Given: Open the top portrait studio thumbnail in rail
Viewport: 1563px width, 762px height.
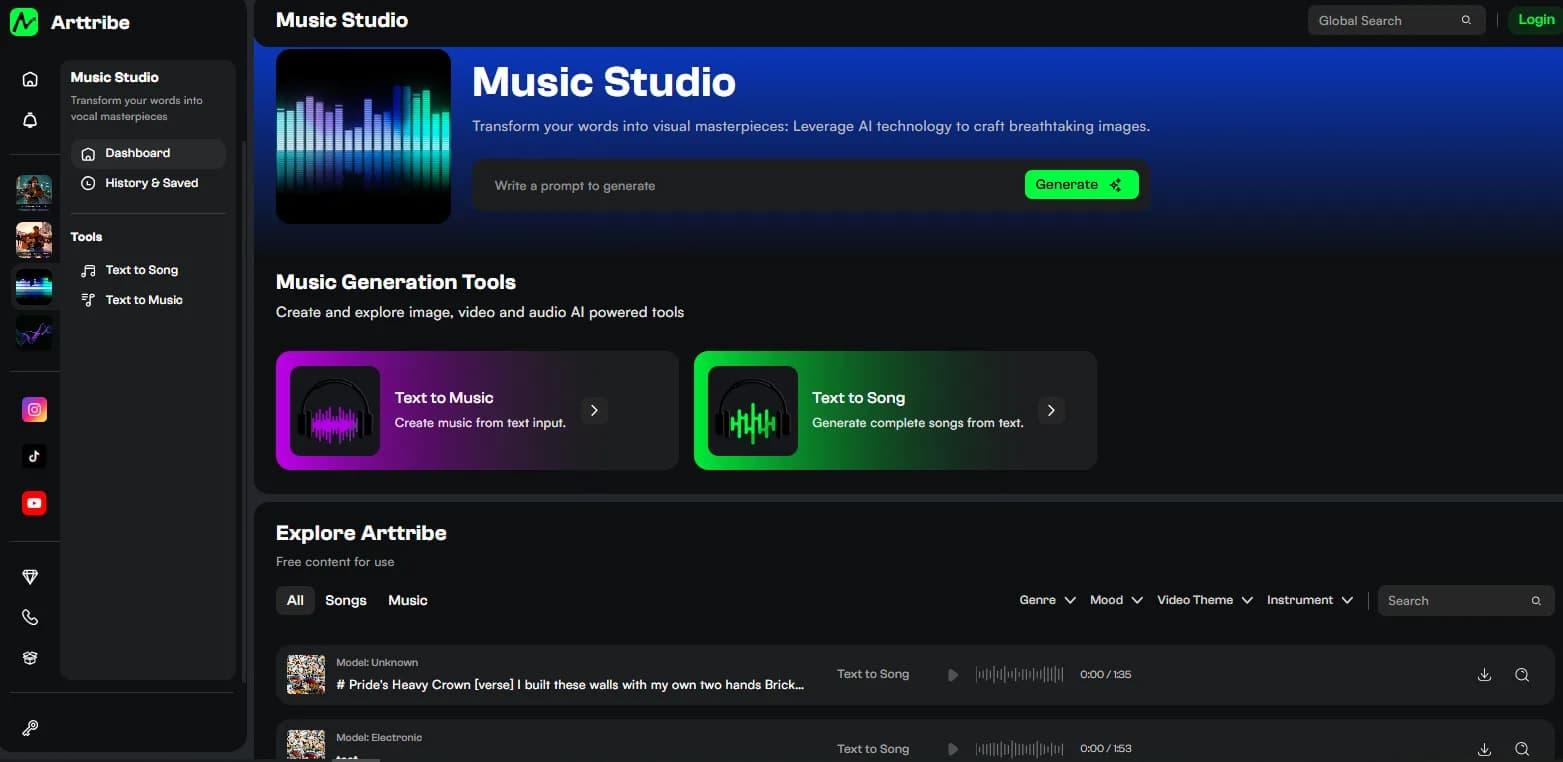Looking at the screenshot, I should [x=34, y=192].
